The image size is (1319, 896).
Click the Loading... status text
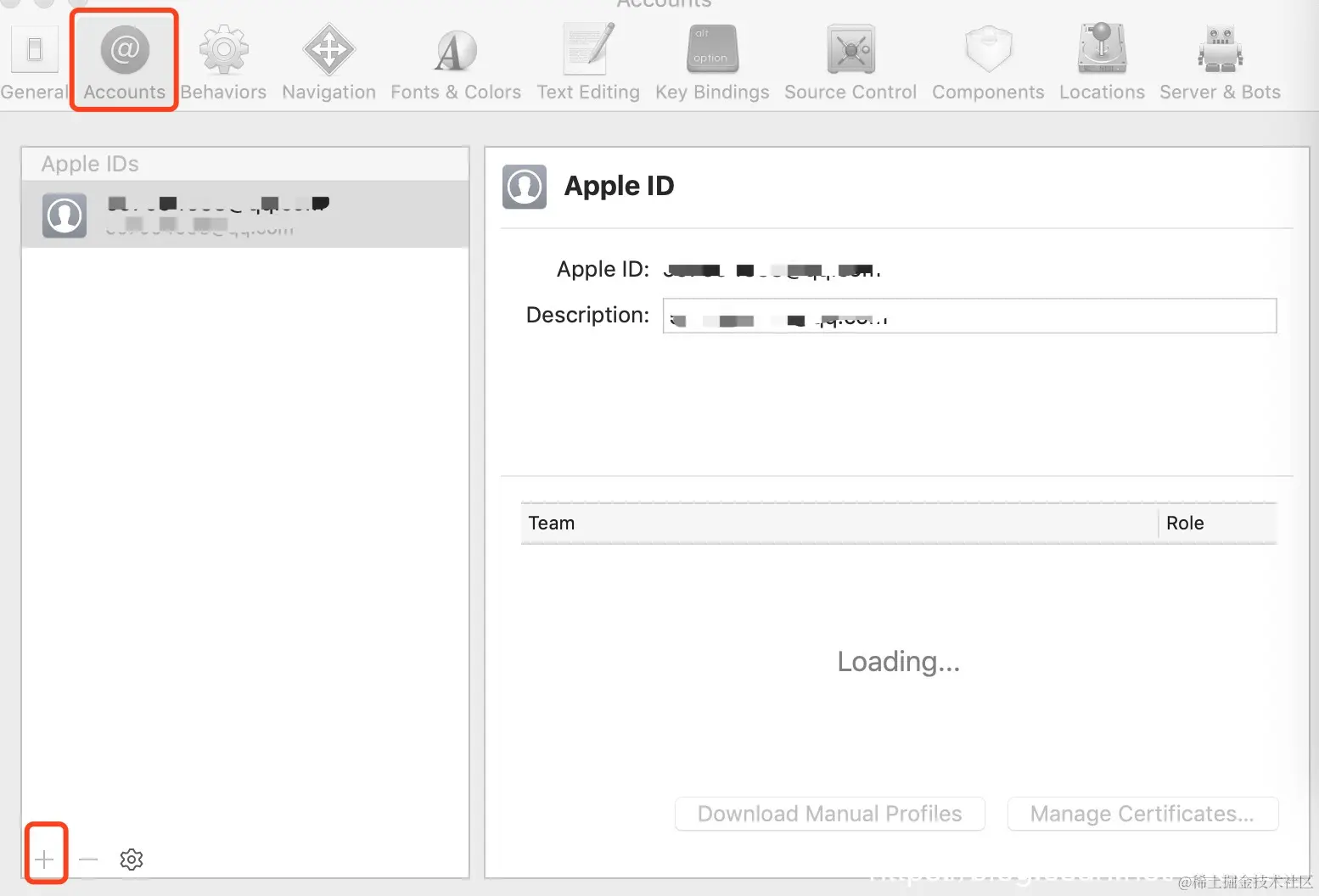point(899,662)
